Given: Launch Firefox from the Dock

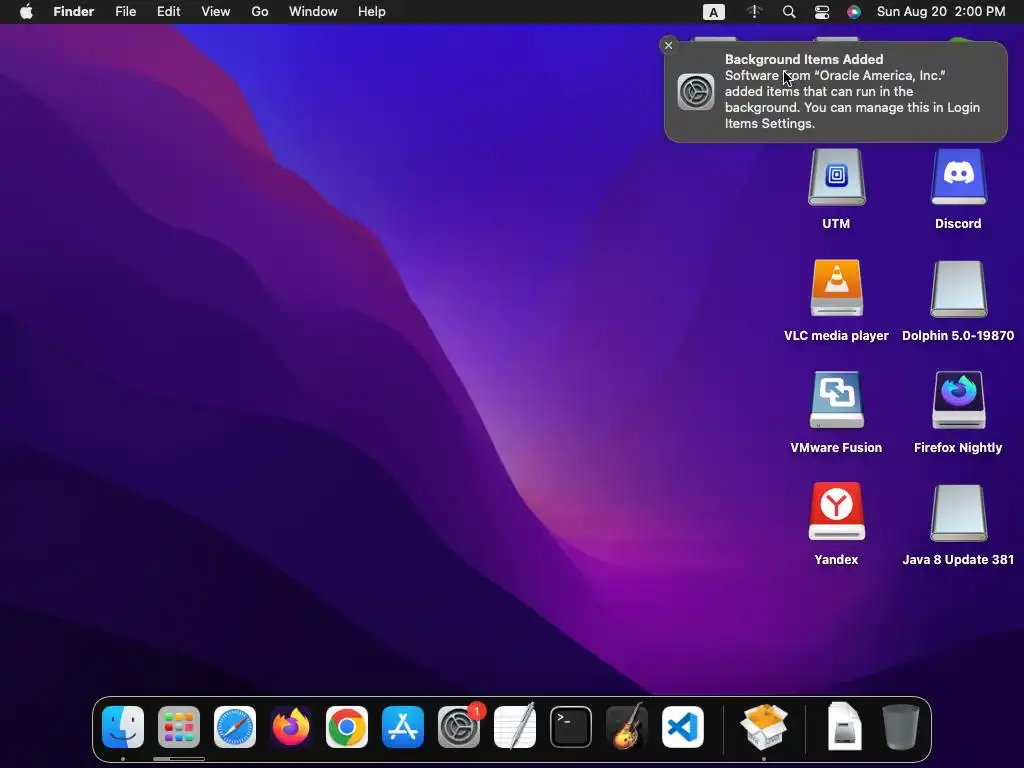Looking at the screenshot, I should tap(291, 727).
